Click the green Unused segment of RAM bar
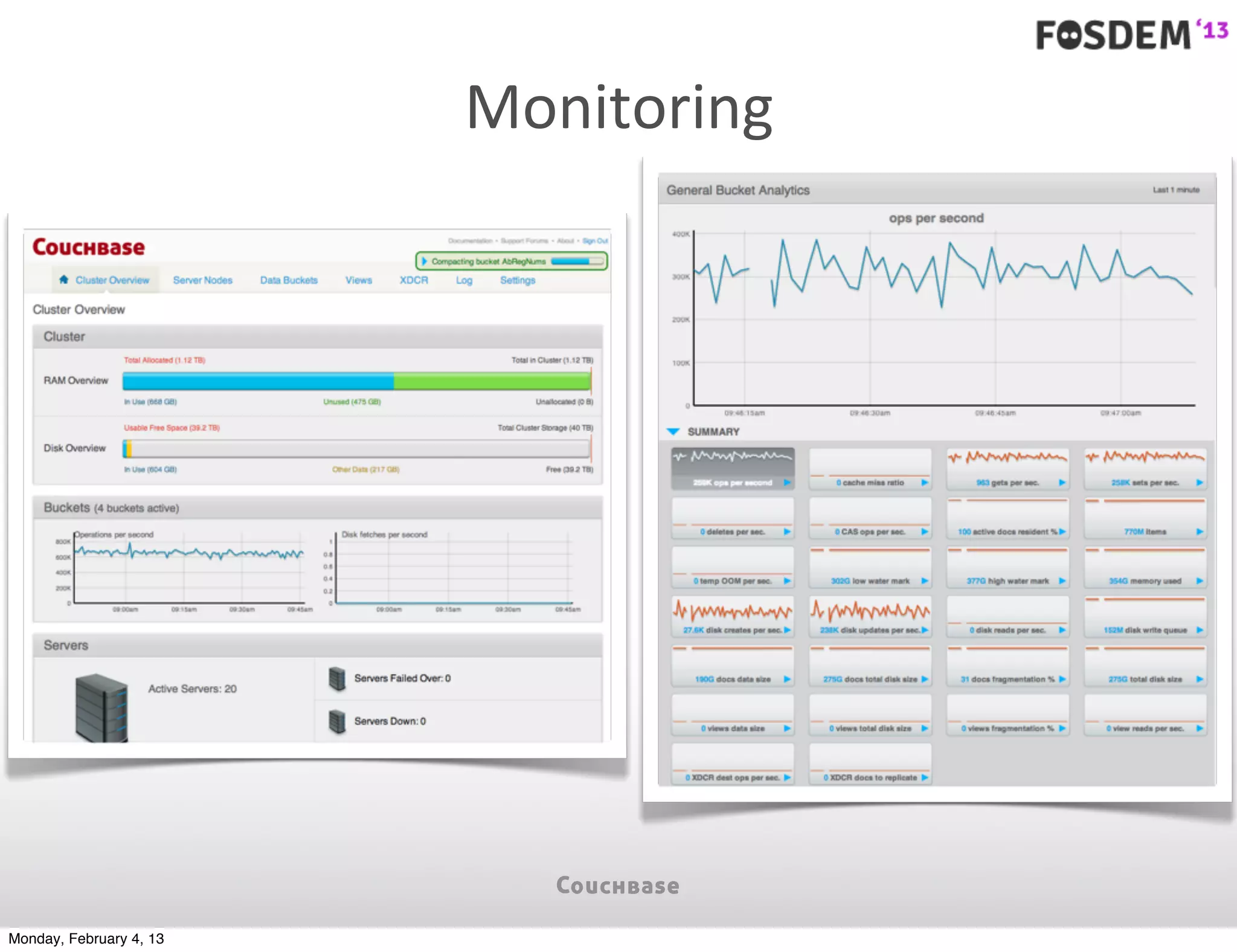The image size is (1237, 952). [492, 381]
